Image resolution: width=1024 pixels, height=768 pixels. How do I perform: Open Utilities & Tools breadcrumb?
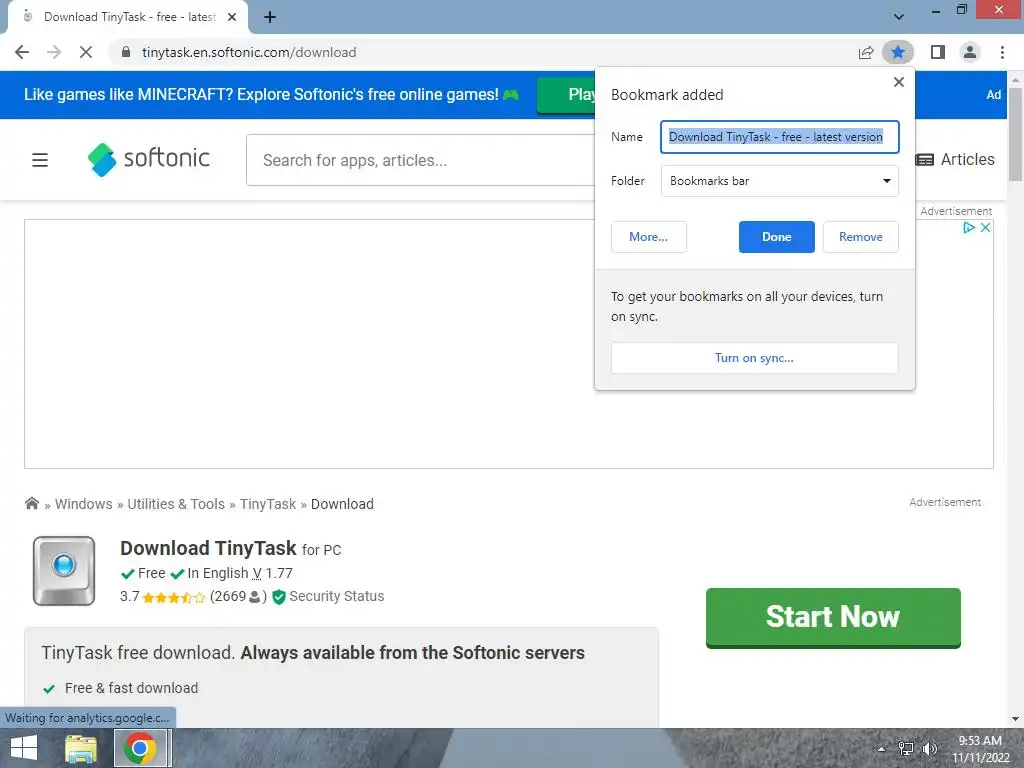(176, 504)
